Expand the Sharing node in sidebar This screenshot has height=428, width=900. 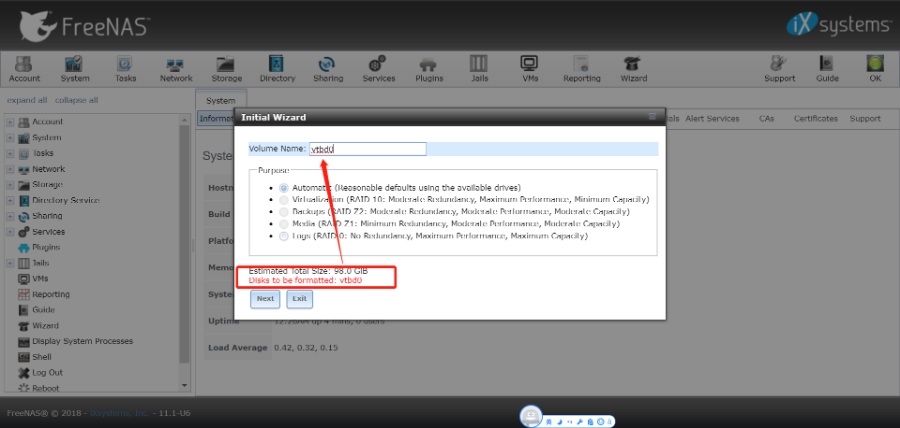pyautogui.click(x=10, y=216)
